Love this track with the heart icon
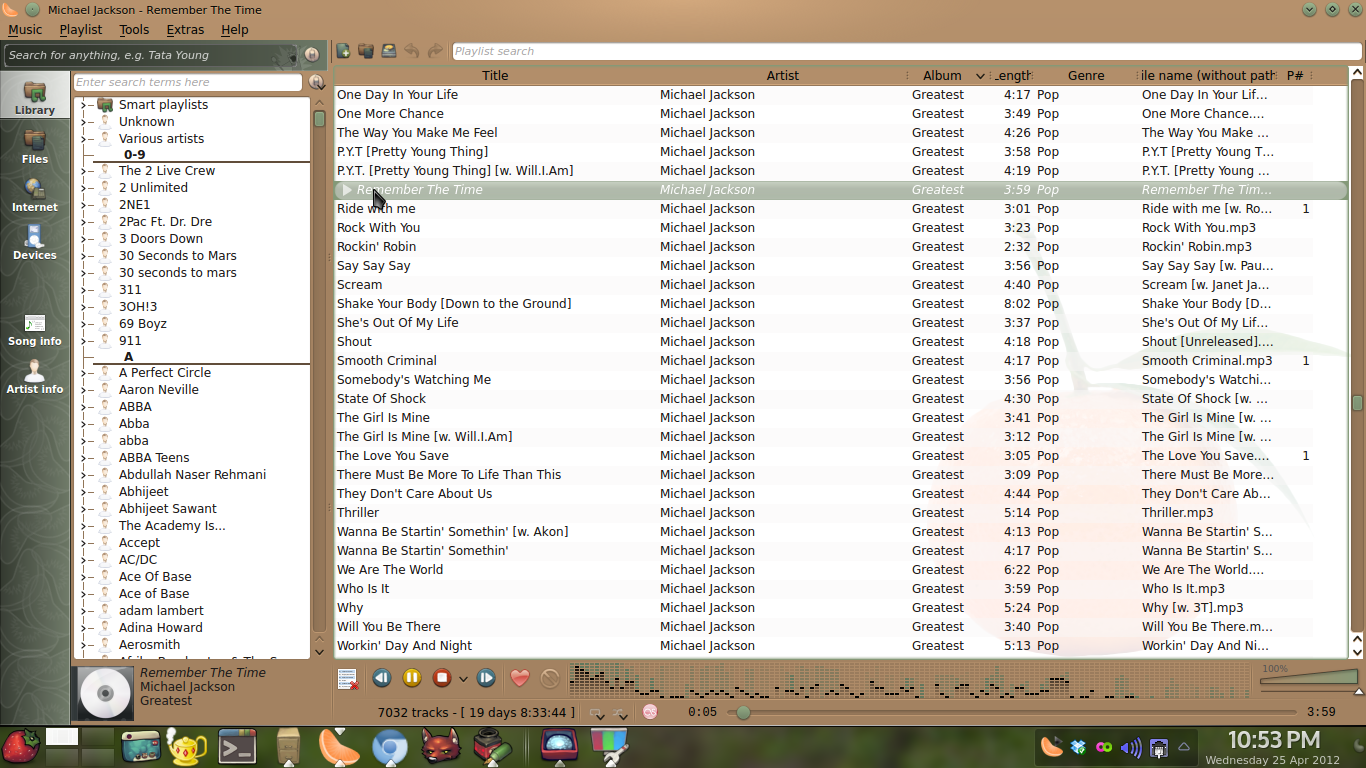This screenshot has width=1366, height=768. [520, 678]
